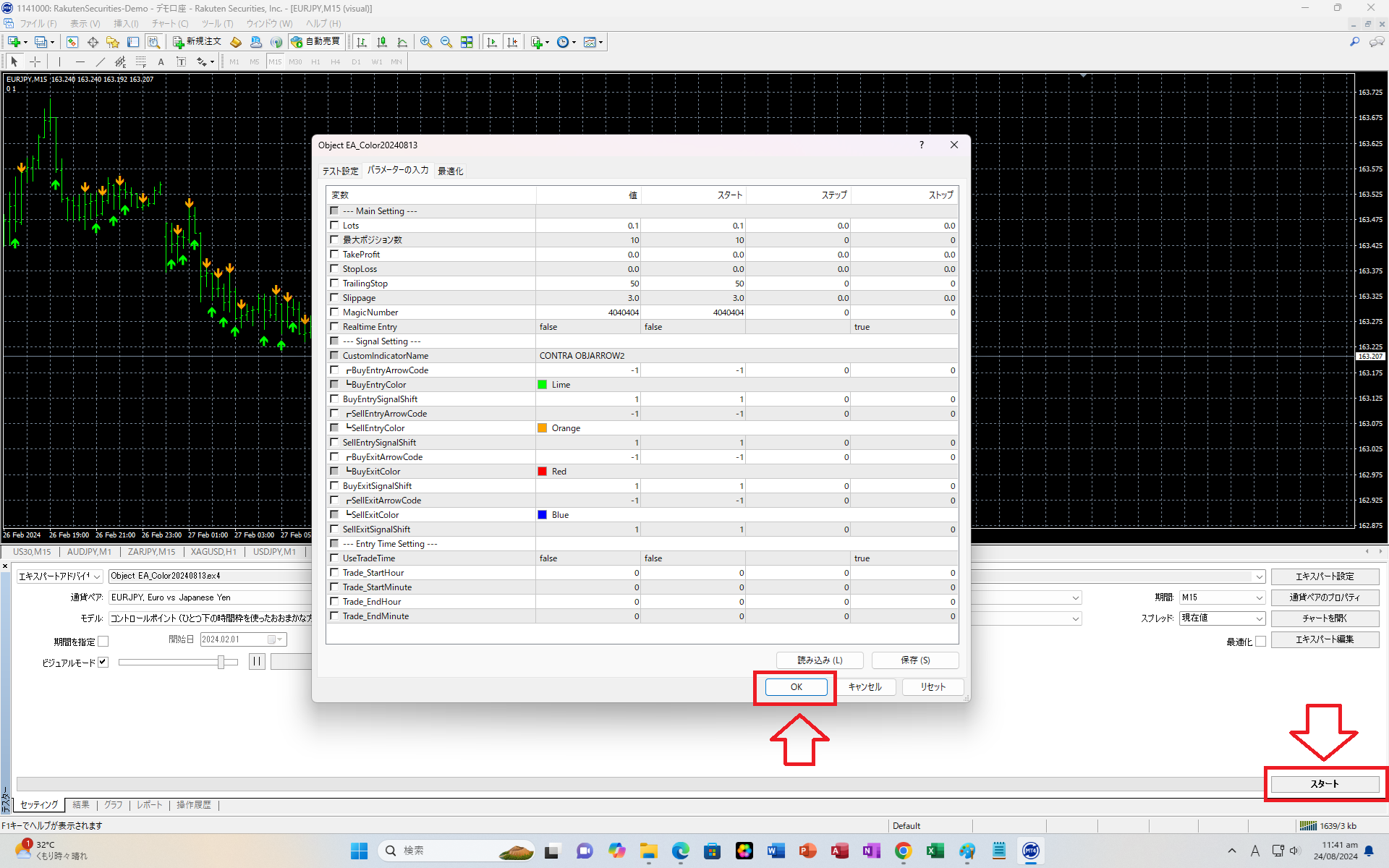Switch to the テスト設定 tab

340,171
